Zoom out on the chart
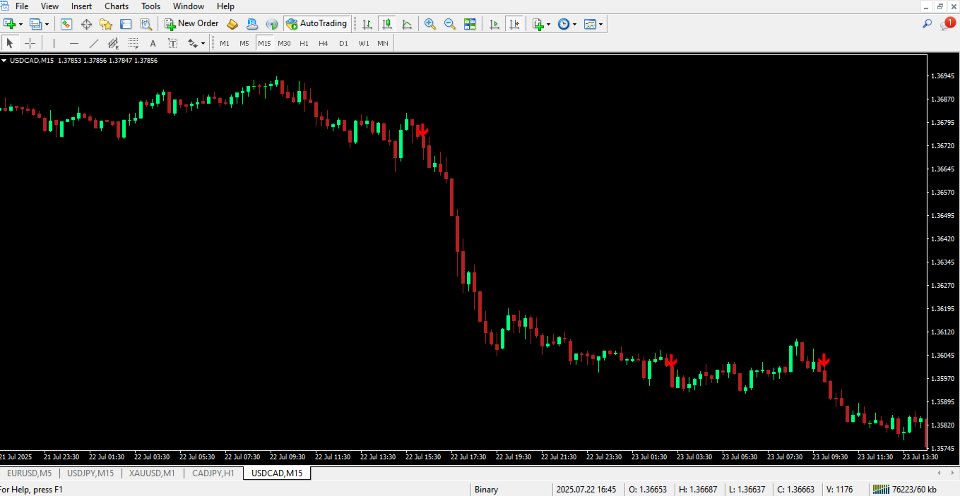This screenshot has height=496, width=960. pyautogui.click(x=449, y=24)
